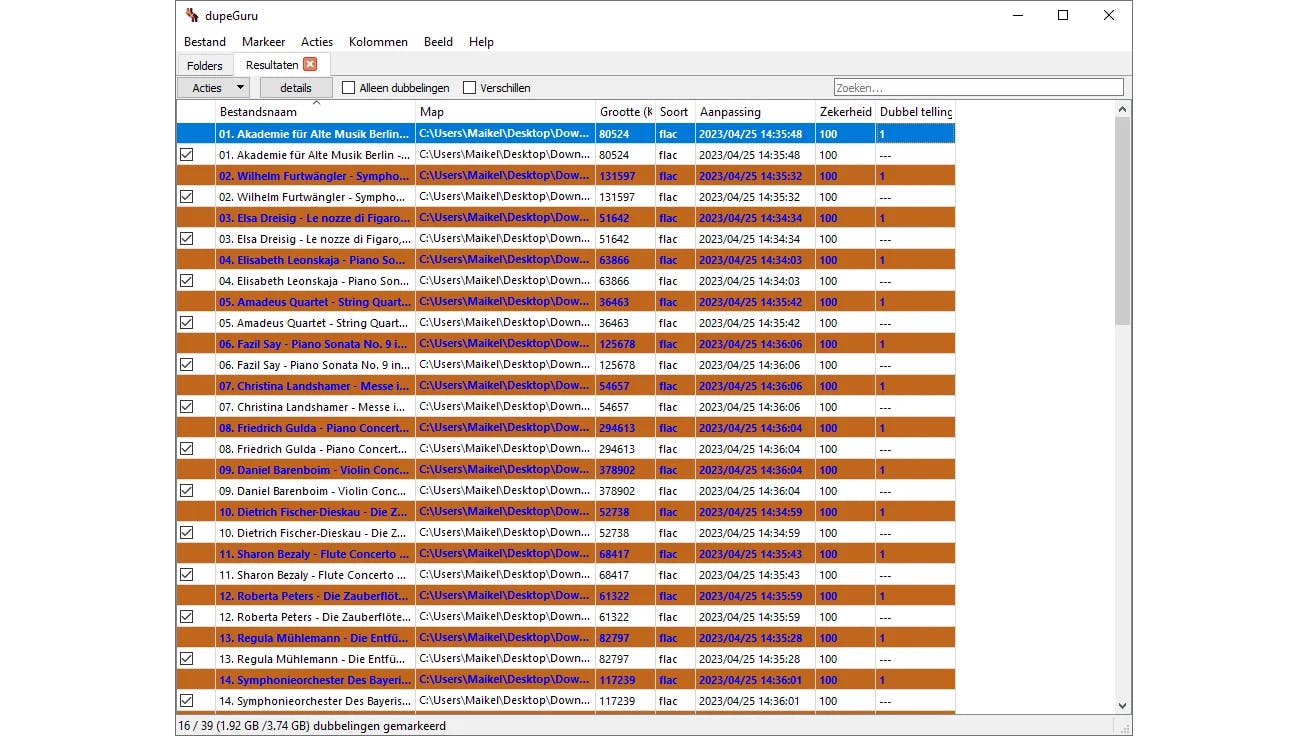The image size is (1308, 736).
Task: Uncheck the 05. Amadeus Quartet duplicate checkbox
Action: pyautogui.click(x=186, y=323)
